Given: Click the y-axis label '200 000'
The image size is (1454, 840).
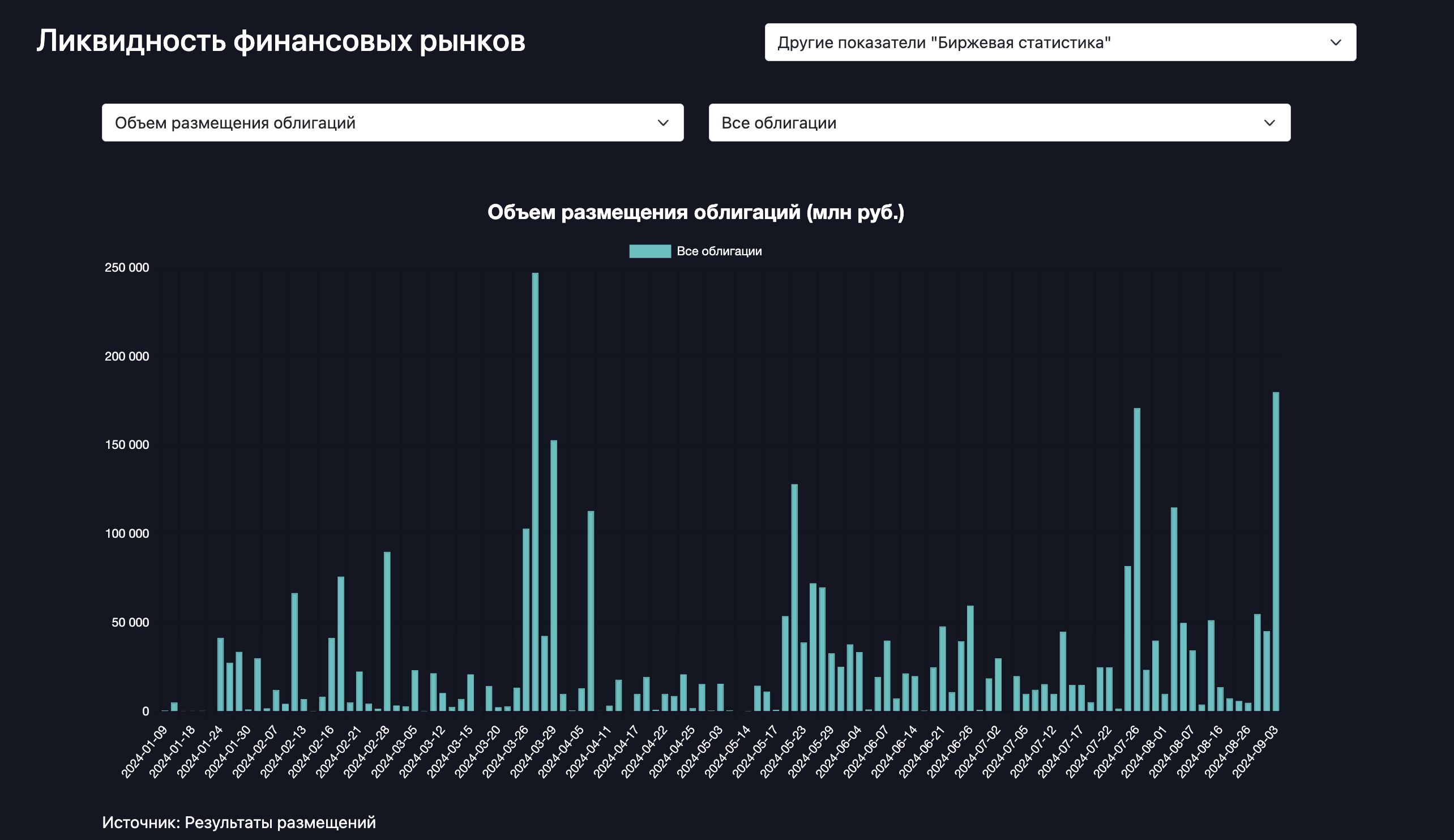Looking at the screenshot, I should [x=126, y=357].
